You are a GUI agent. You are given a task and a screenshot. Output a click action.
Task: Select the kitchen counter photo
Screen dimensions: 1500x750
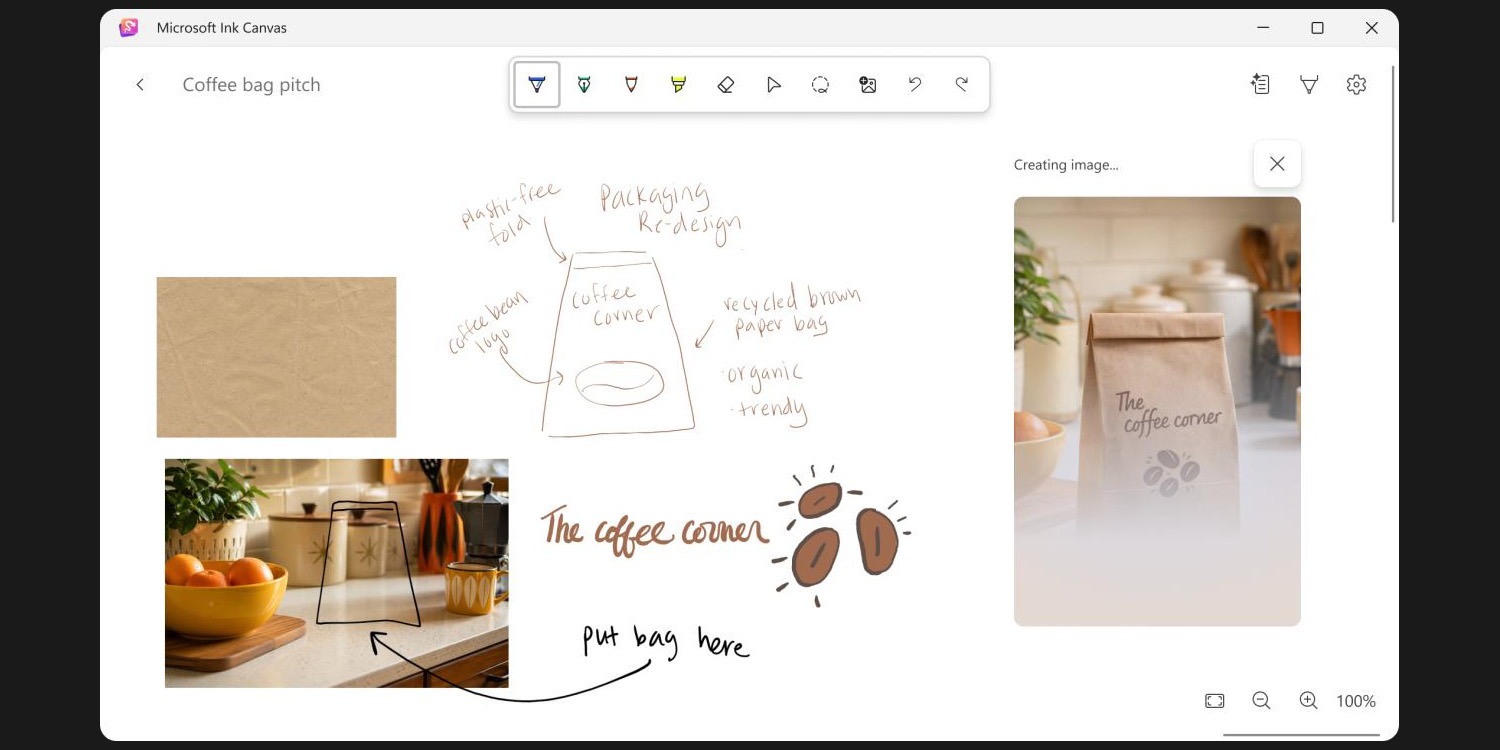[336, 573]
